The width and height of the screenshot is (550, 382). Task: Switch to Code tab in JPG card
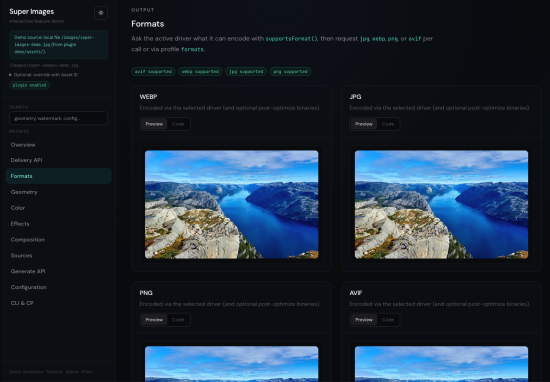coord(388,124)
